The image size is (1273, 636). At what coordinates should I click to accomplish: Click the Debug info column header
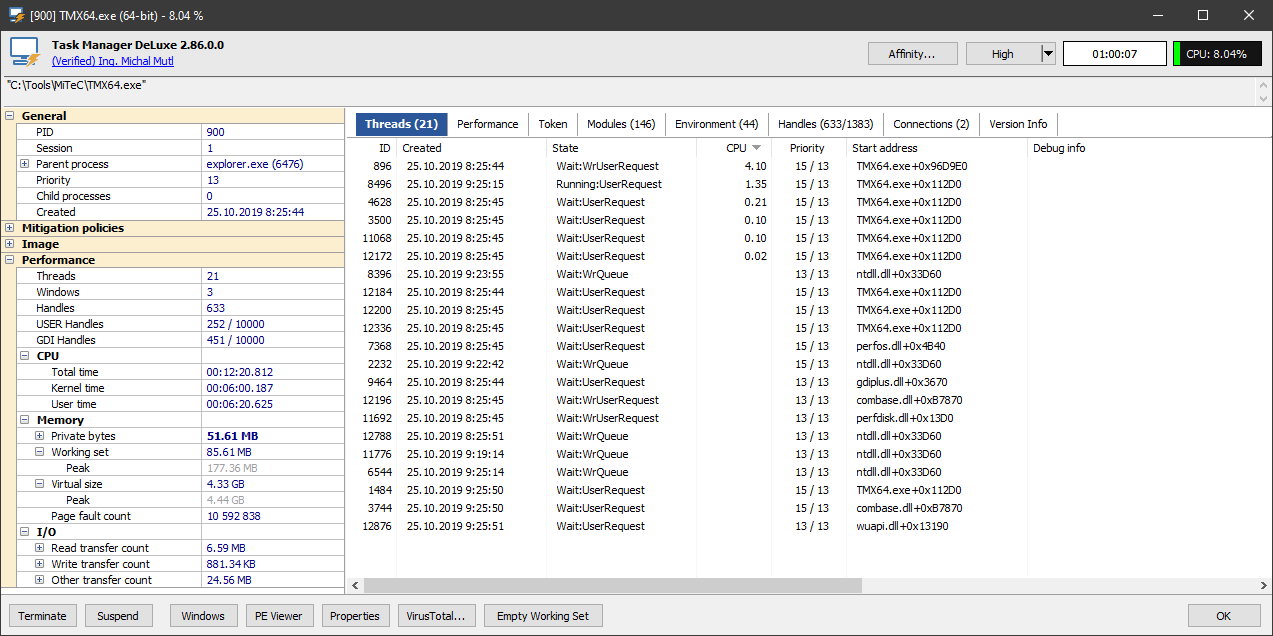tap(1148, 148)
